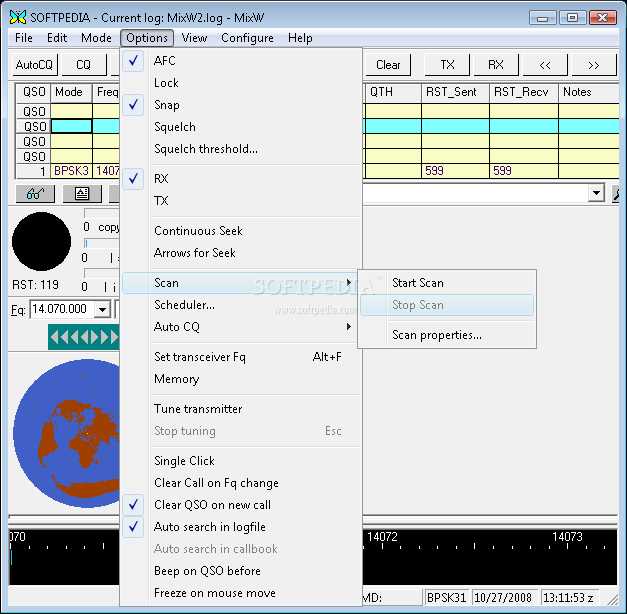Toggle Freeze on mouse move
Image resolution: width=627 pixels, height=614 pixels.
pyautogui.click(x=241, y=593)
